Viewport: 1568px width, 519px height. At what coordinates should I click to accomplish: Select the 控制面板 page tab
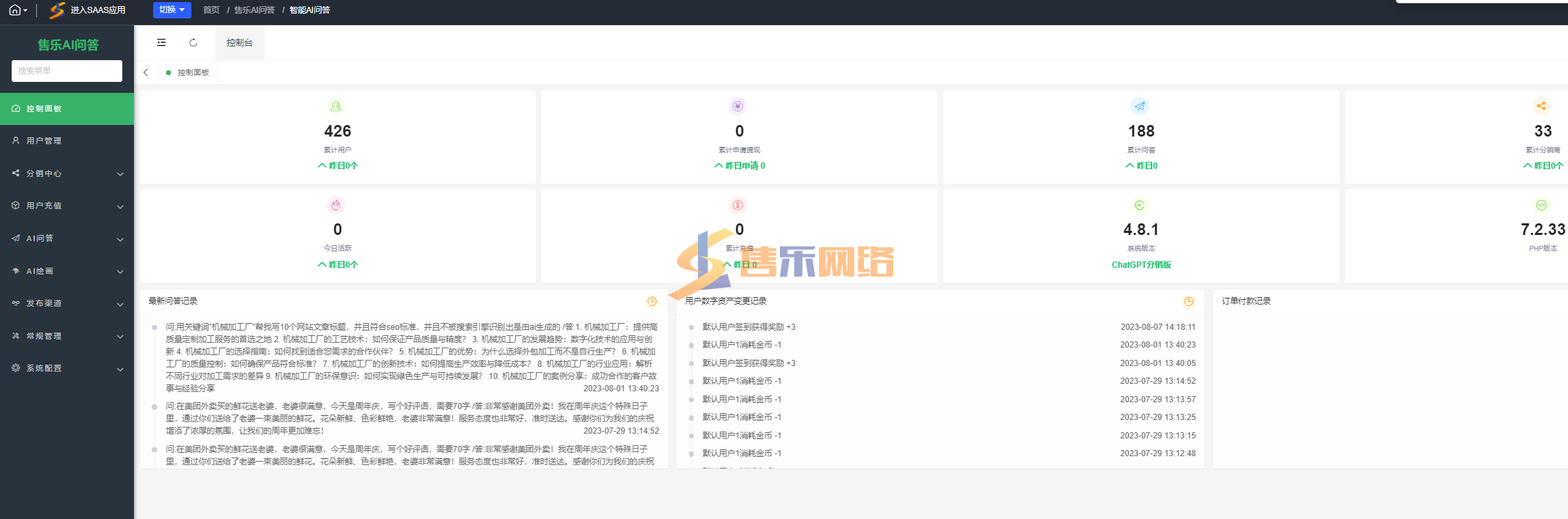[x=188, y=72]
